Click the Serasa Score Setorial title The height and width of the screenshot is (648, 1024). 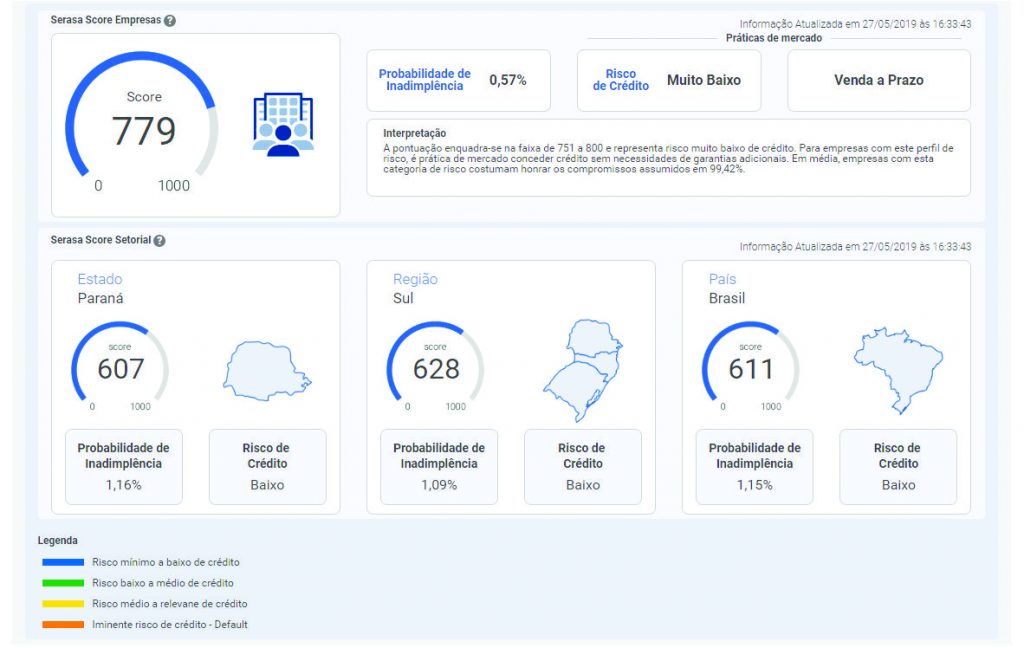(x=101, y=240)
